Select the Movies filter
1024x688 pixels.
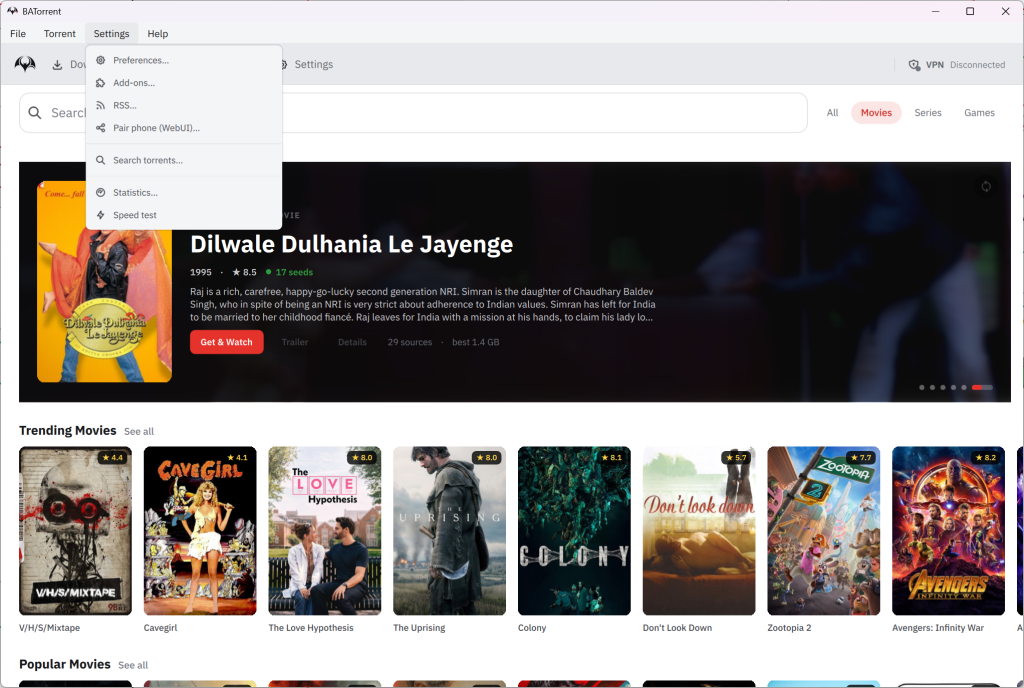point(876,113)
